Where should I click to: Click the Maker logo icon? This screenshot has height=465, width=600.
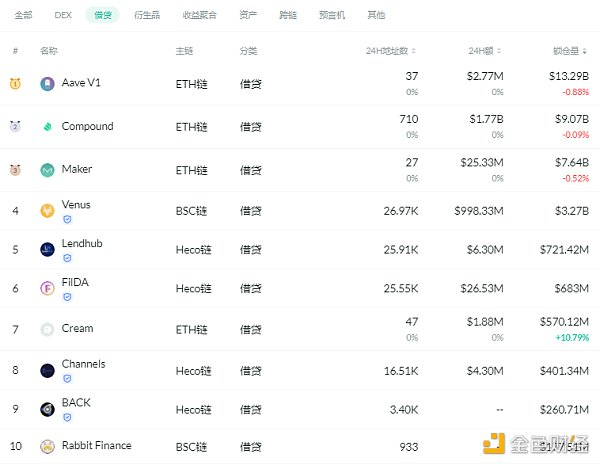pyautogui.click(x=47, y=170)
